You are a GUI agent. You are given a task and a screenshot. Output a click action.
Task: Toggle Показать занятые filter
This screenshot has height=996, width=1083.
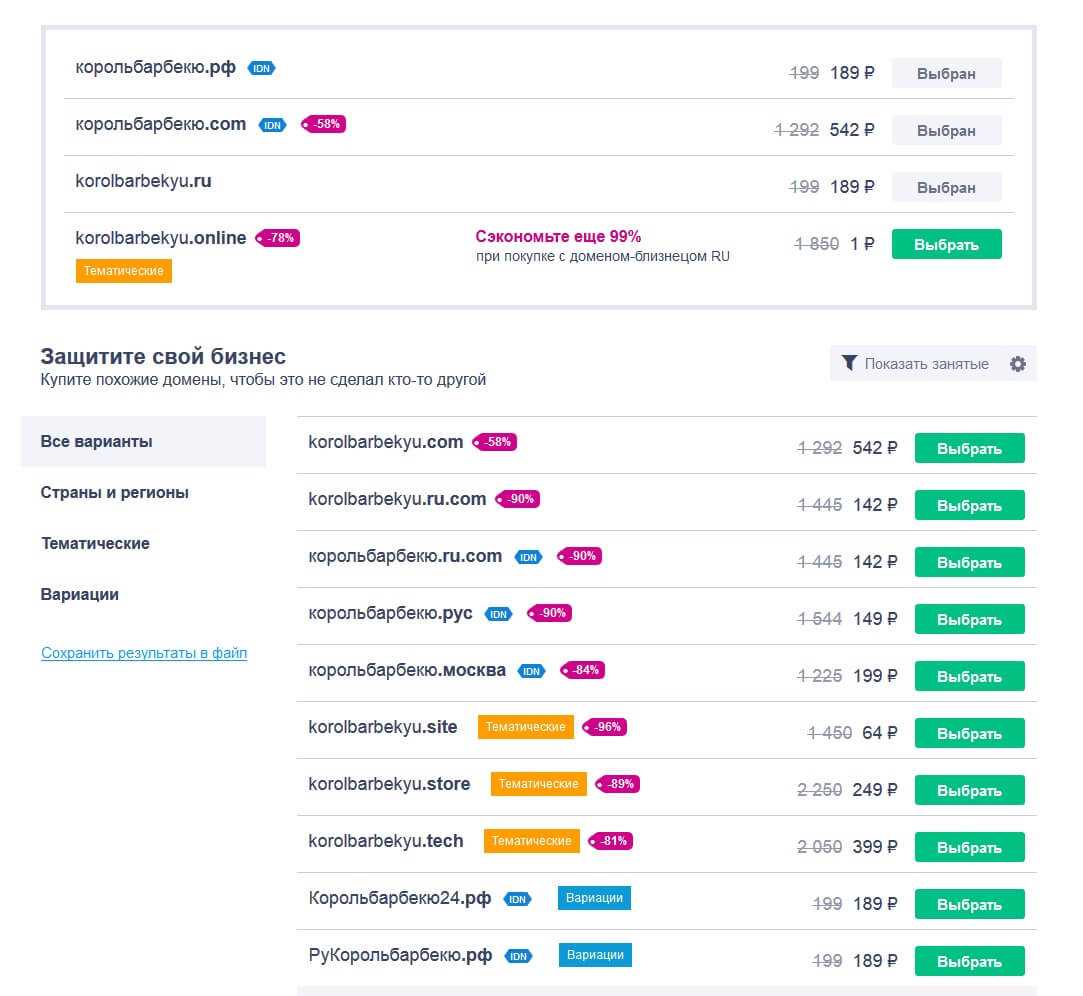(915, 364)
